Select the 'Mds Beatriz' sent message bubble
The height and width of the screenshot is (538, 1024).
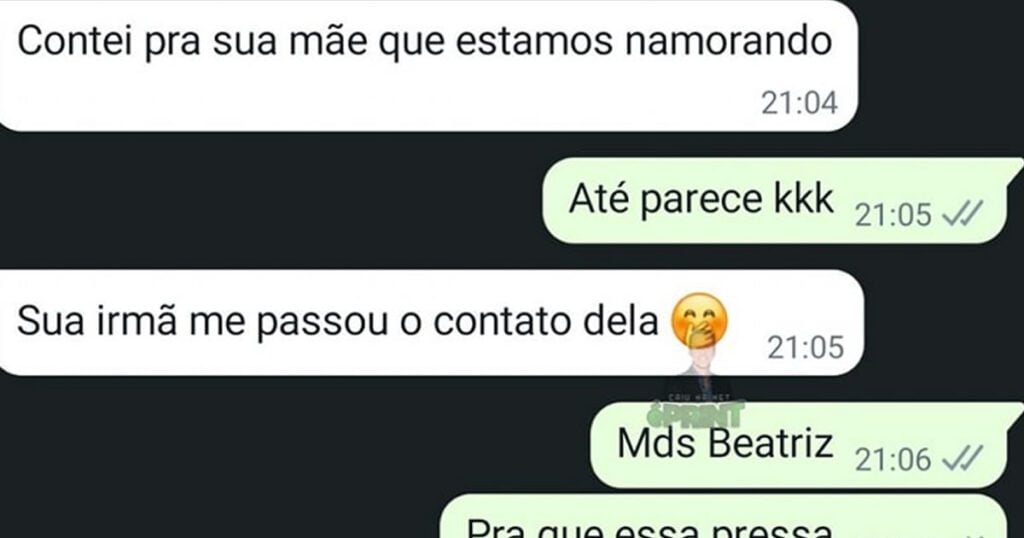[806, 445]
